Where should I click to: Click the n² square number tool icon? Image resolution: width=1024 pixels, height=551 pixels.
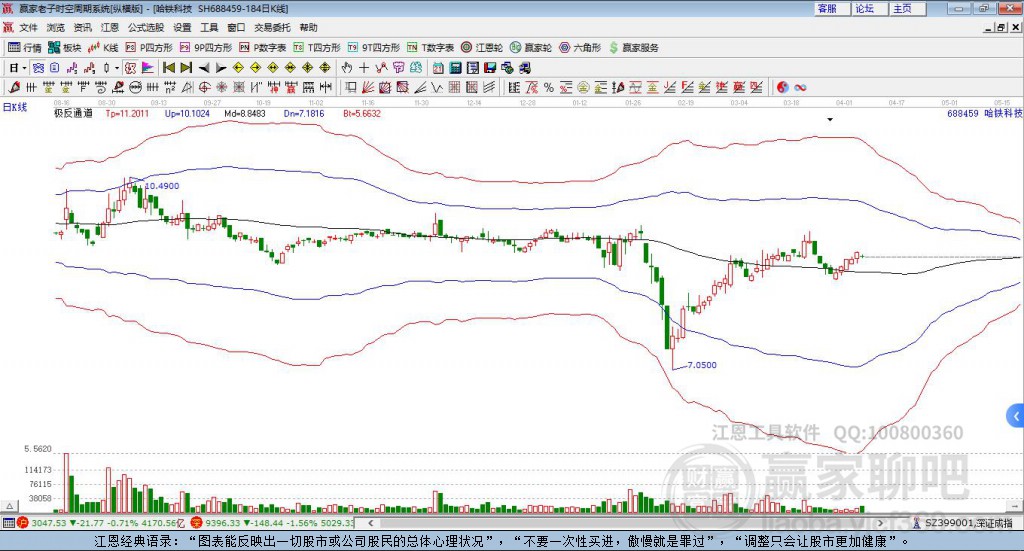pyautogui.click(x=170, y=87)
